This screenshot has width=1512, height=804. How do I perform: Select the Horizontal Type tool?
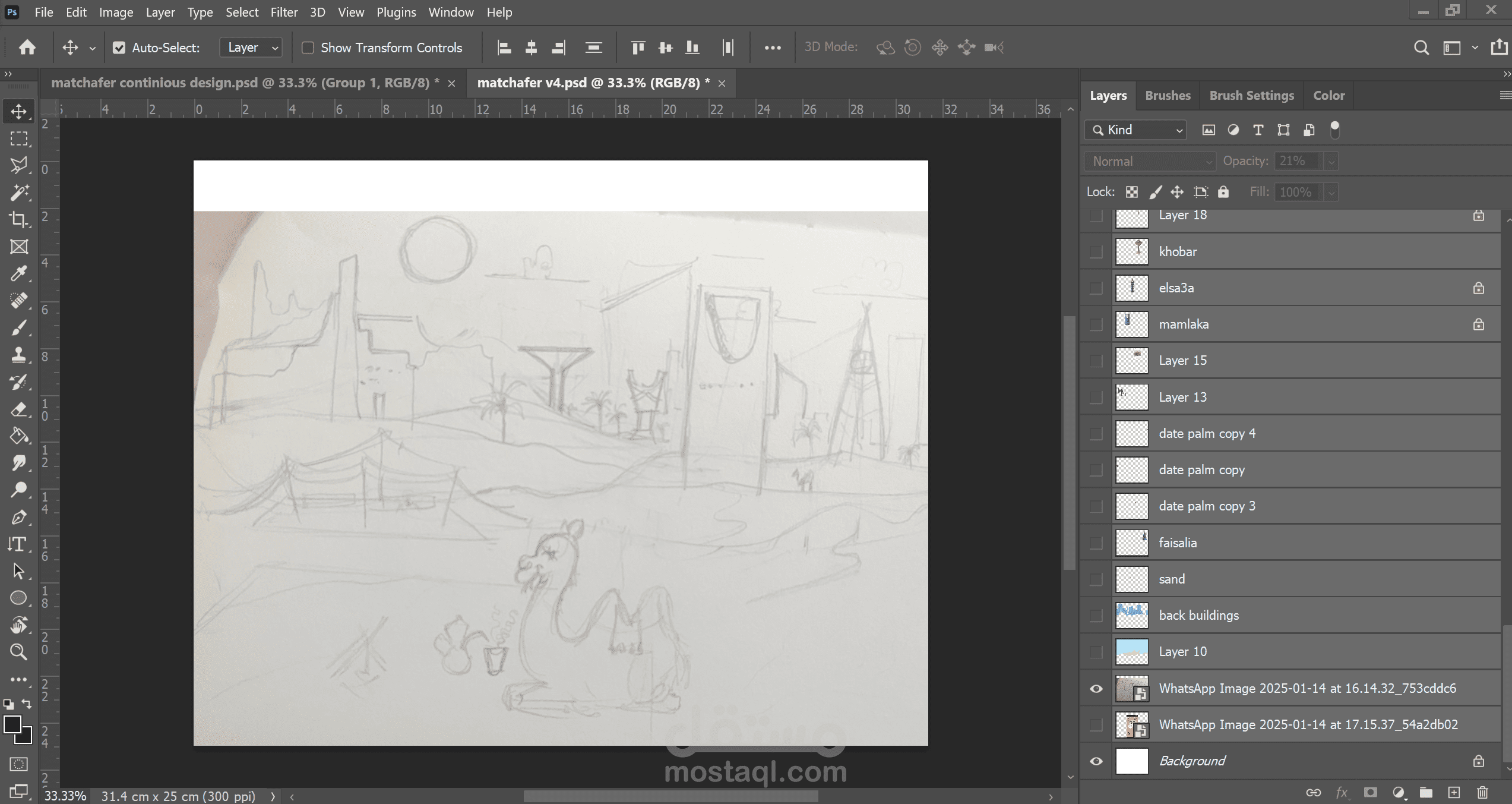[x=17, y=544]
